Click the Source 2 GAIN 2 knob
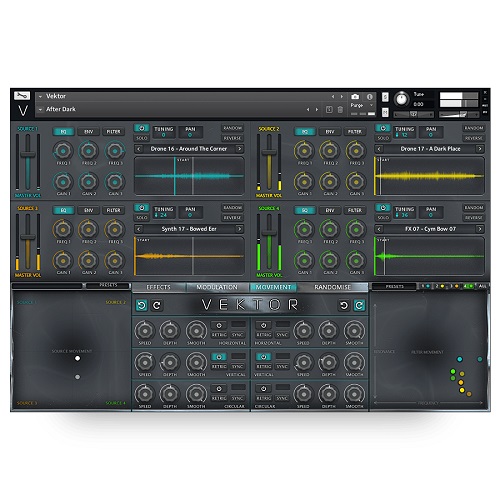Screen dimensions: 500x500 point(330,182)
